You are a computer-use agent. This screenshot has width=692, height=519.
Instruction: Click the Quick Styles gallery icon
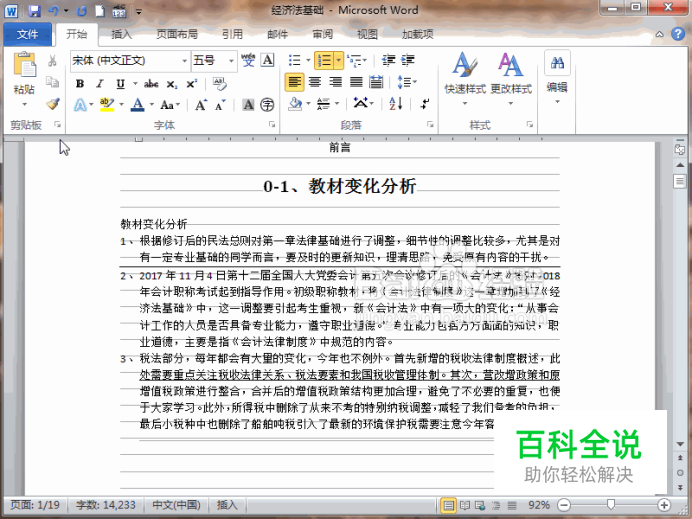tap(465, 65)
